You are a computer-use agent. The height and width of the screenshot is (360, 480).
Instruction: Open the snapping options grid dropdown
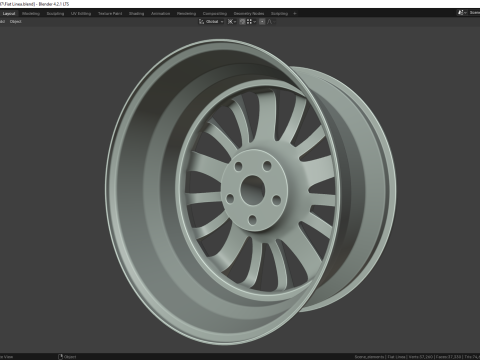point(251,22)
